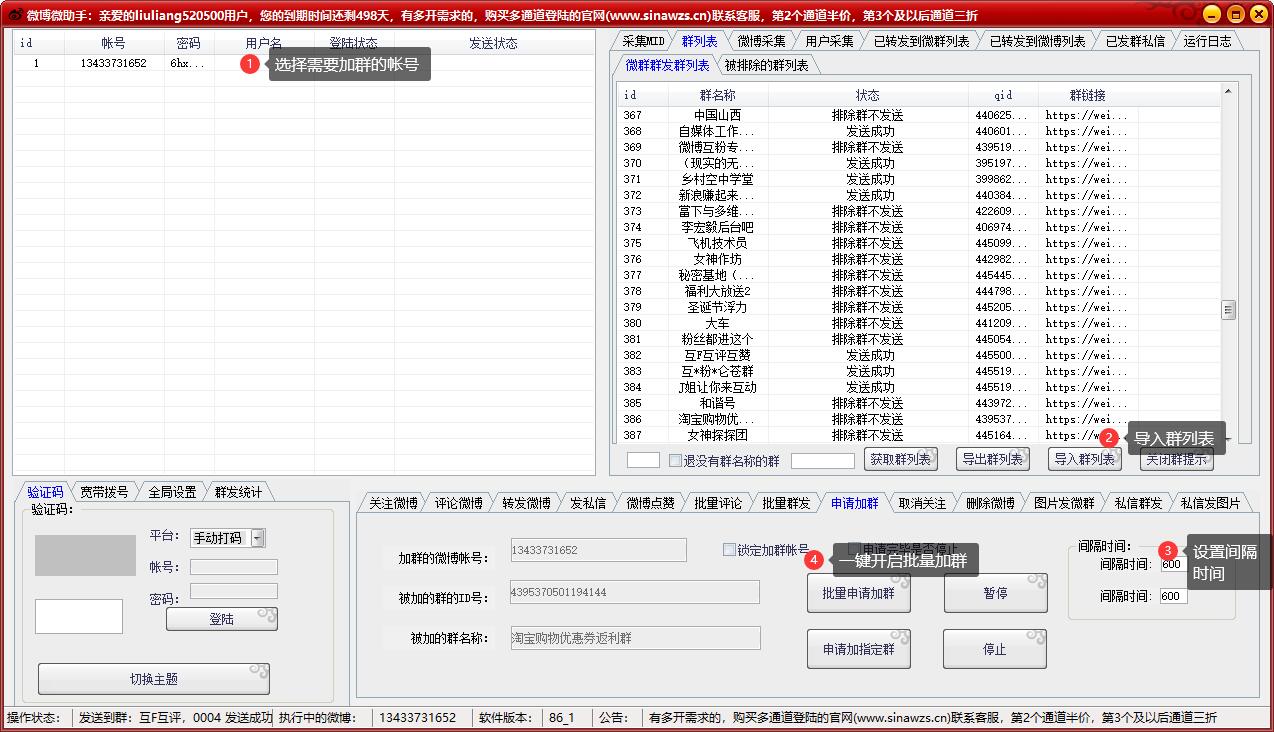
Task: Focus the 加群的微博帐号 field
Action: pyautogui.click(x=598, y=550)
